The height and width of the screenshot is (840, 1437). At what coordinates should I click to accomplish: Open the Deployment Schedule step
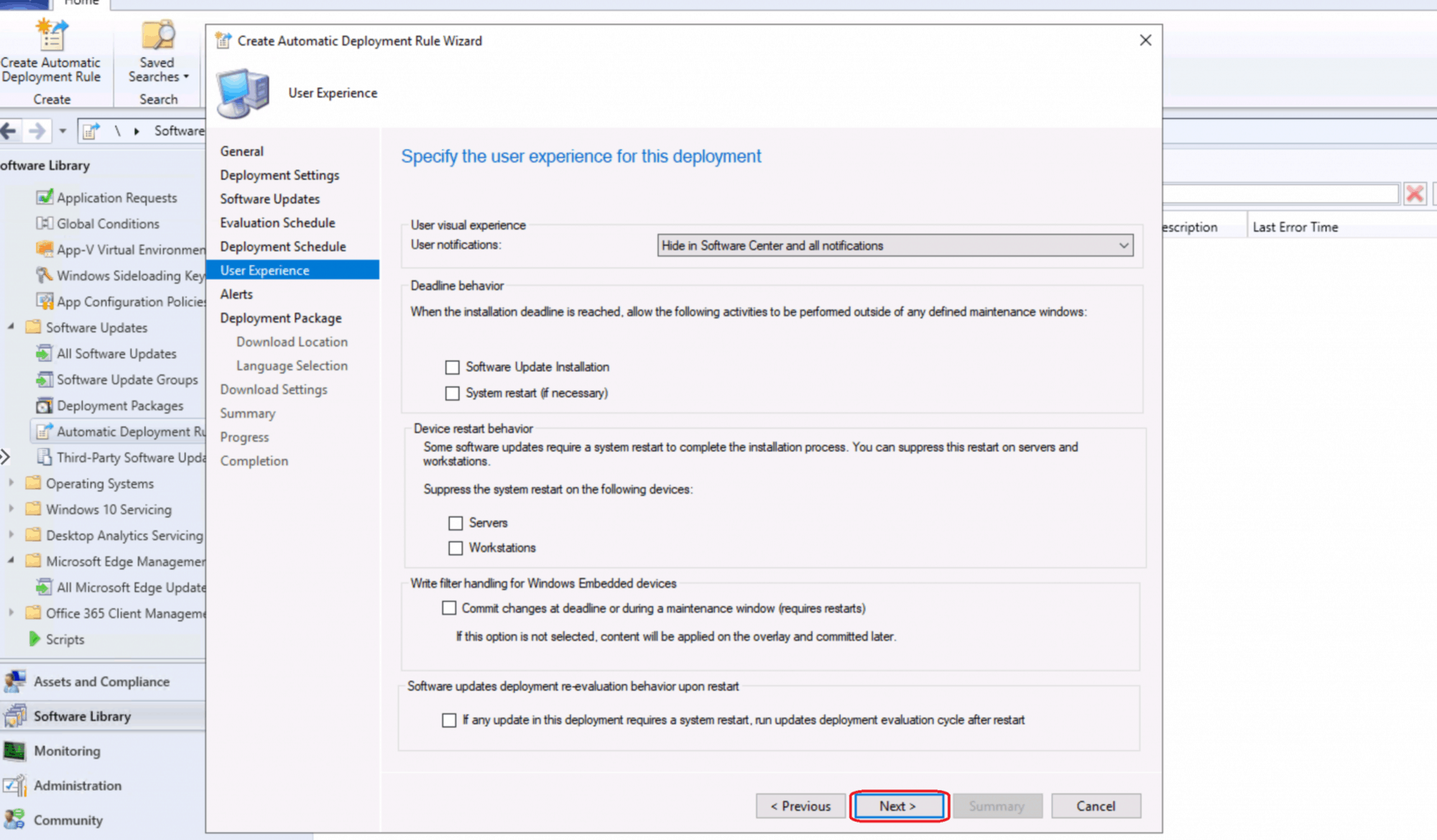coord(283,246)
